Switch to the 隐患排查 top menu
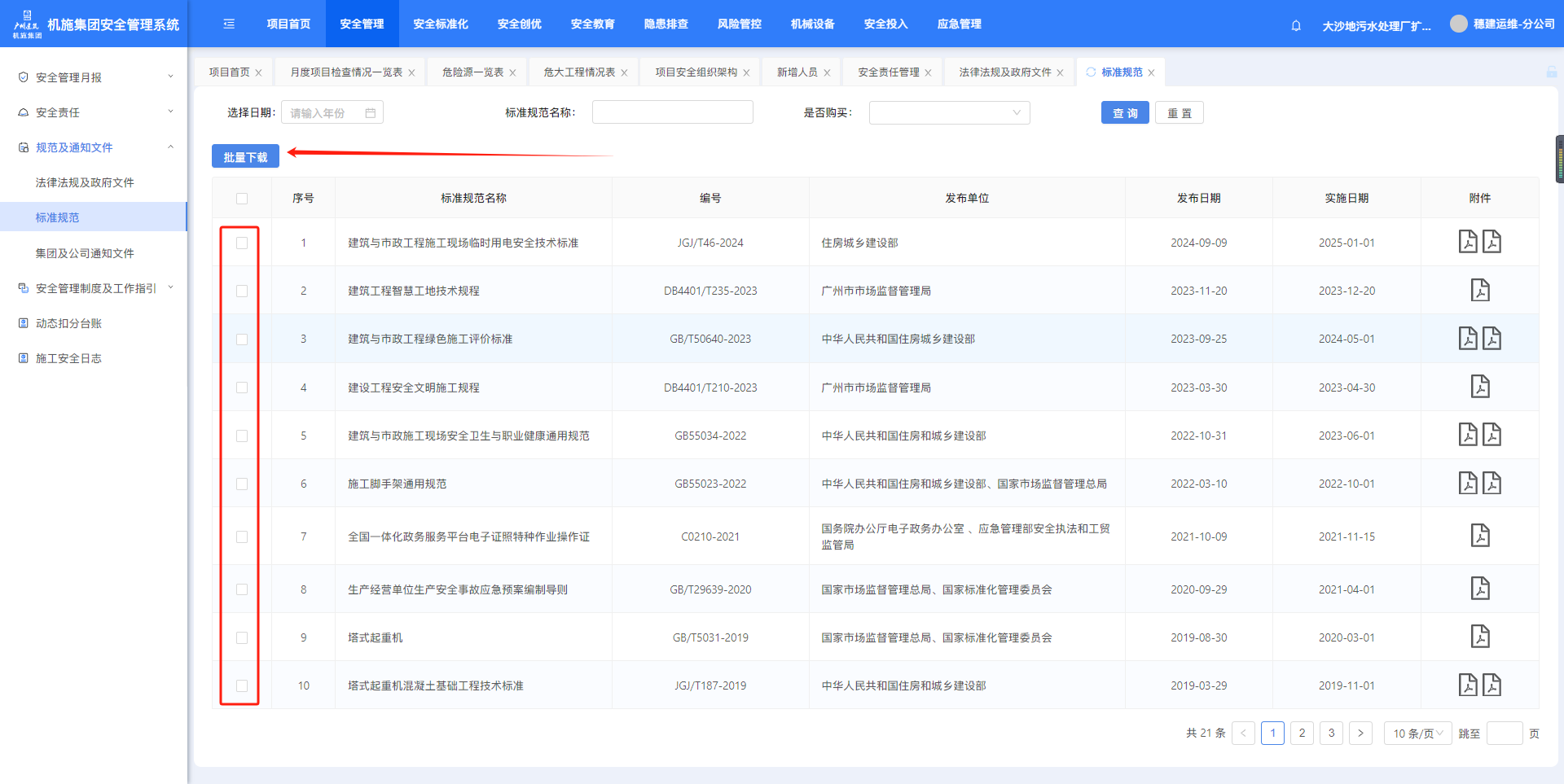The height and width of the screenshot is (784, 1564). pyautogui.click(x=666, y=24)
